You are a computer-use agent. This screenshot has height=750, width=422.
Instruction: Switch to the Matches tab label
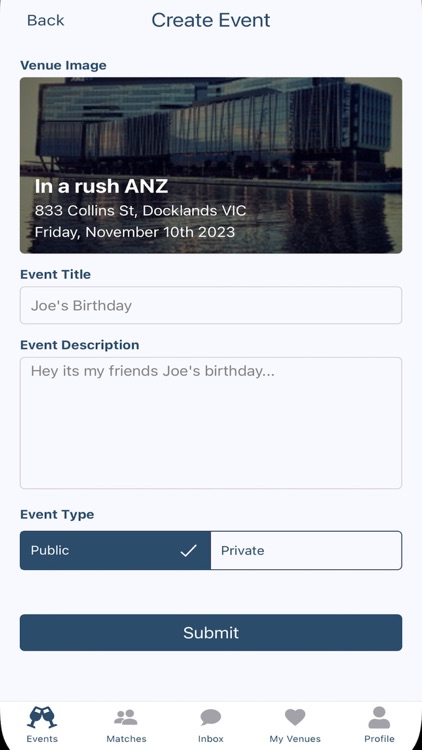(x=126, y=739)
